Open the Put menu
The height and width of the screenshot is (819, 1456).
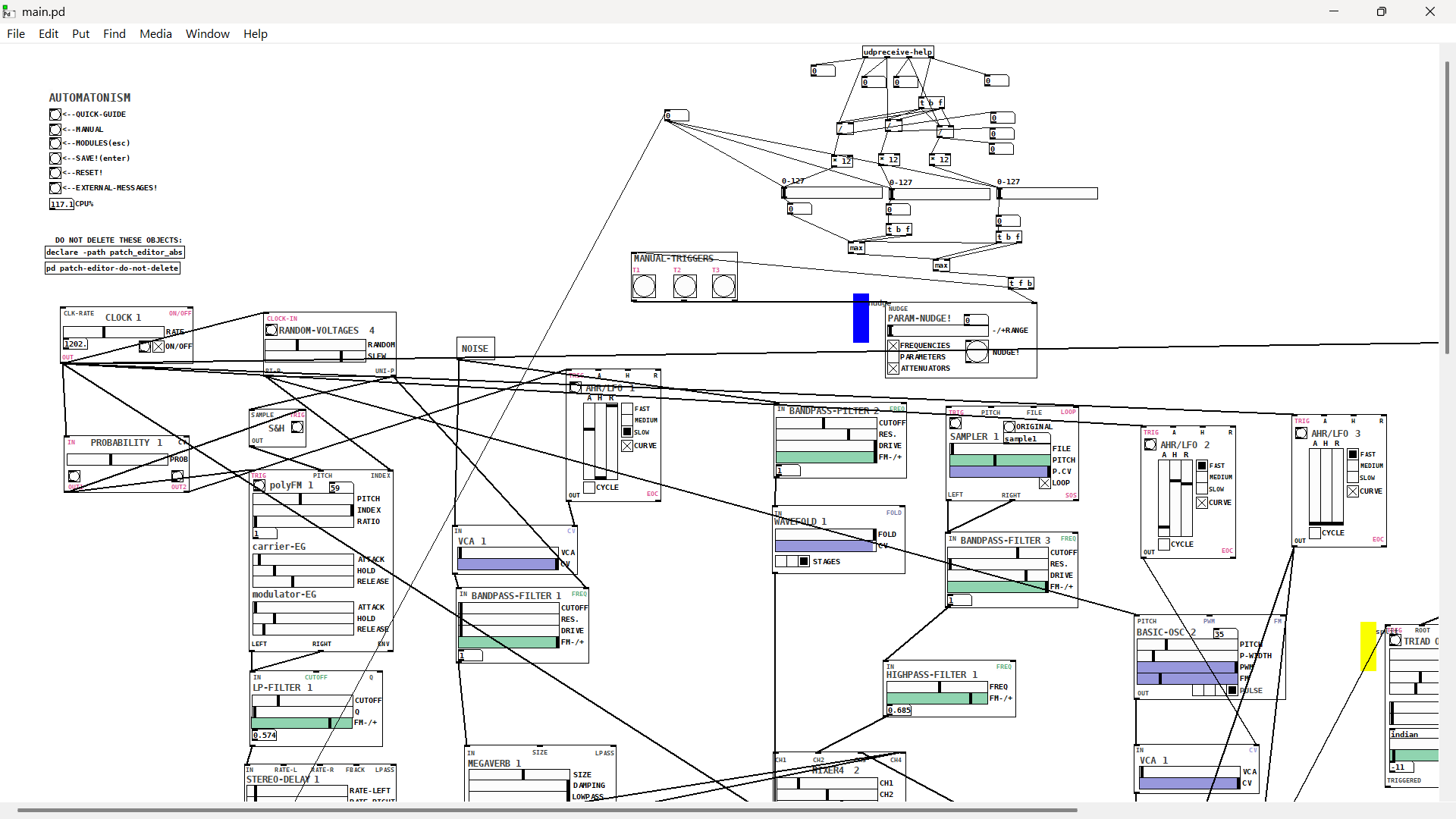80,34
